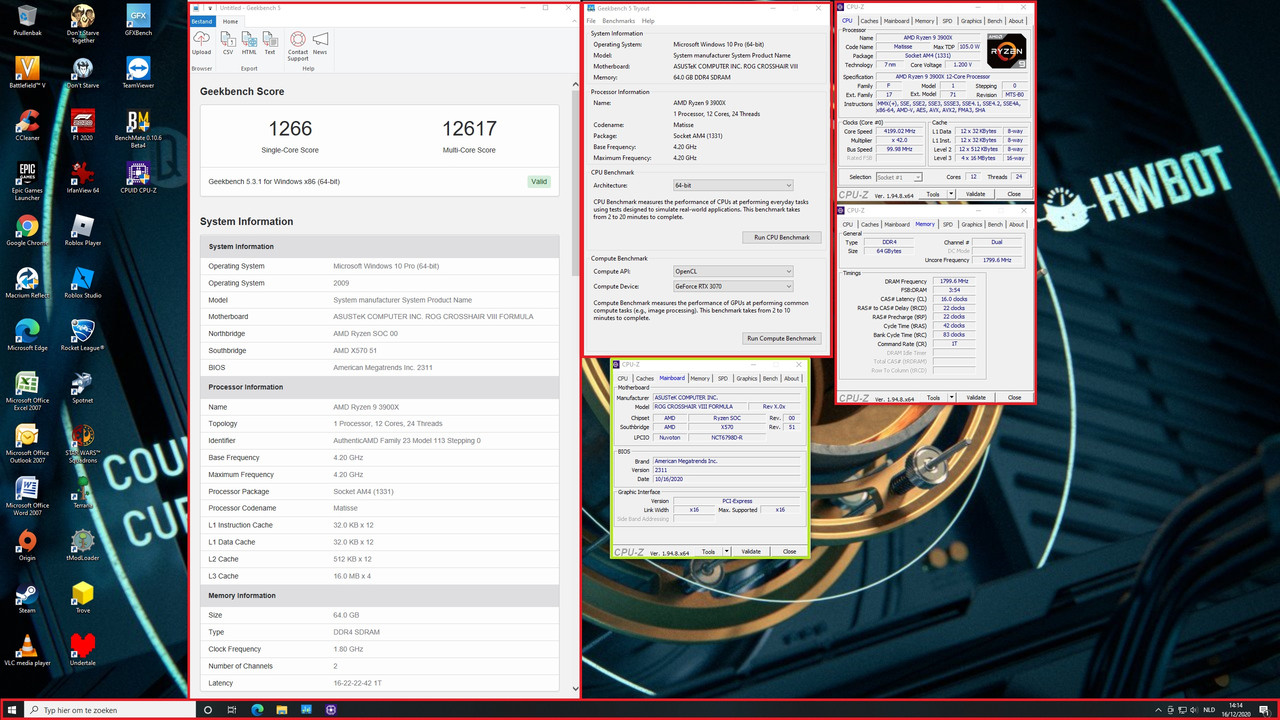Switch to Graphics tab in CPU-Z Mainboard window

pos(747,378)
